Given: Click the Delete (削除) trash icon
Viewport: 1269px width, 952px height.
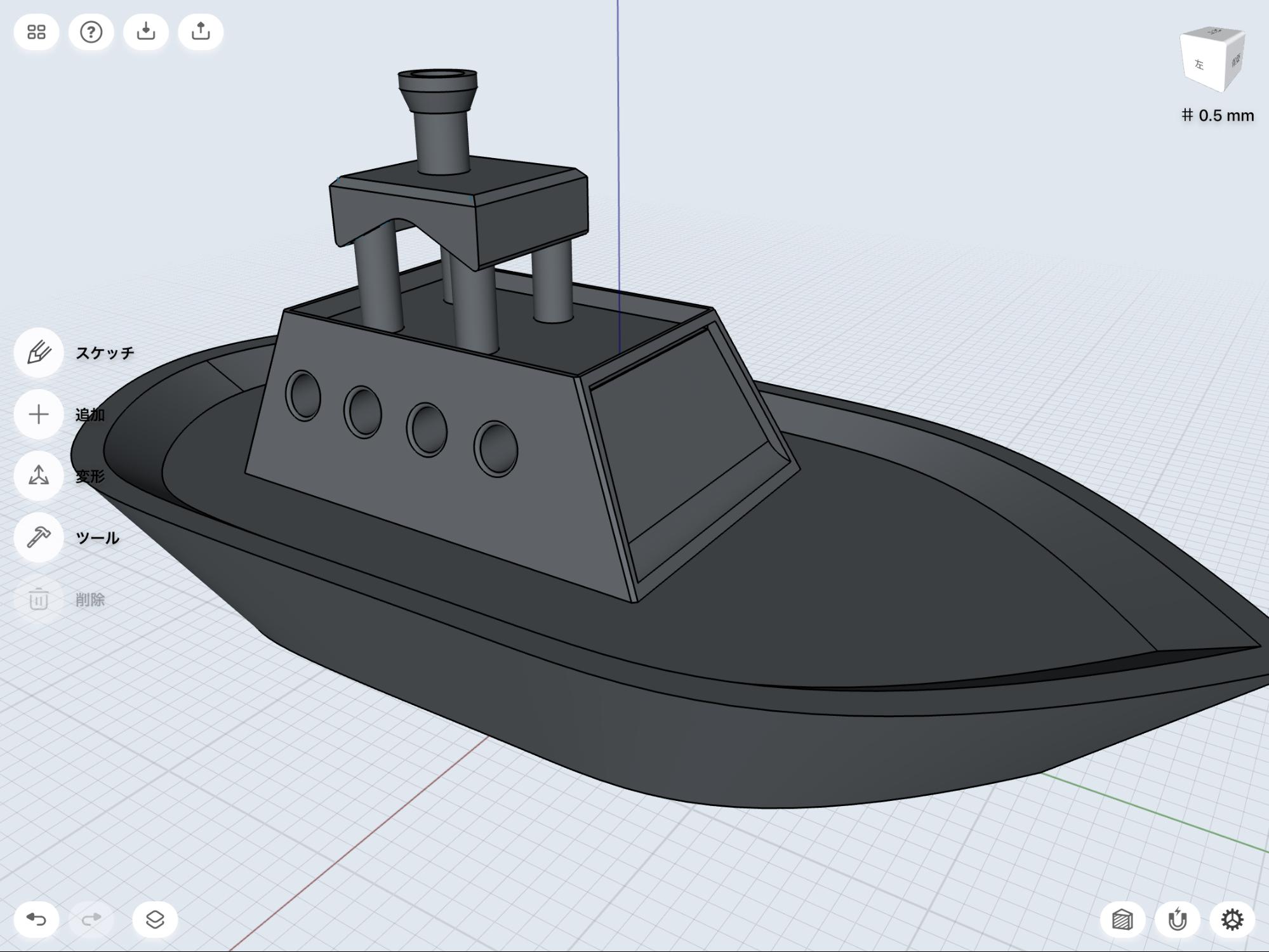Looking at the screenshot, I should coord(39,599).
